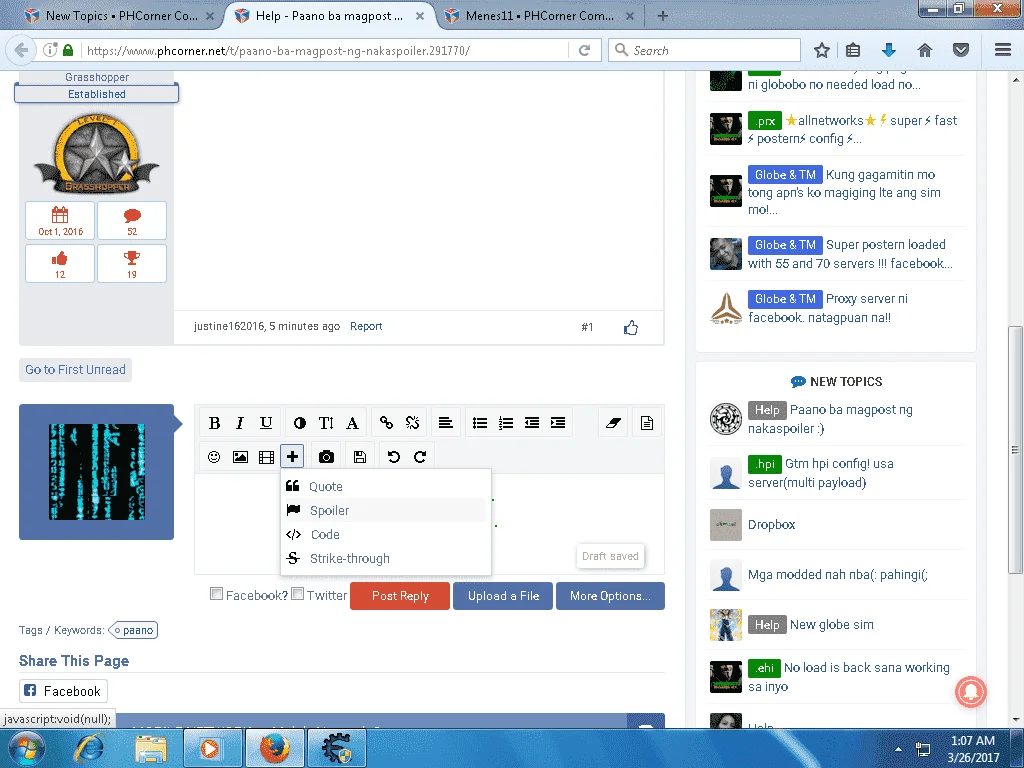The width and height of the screenshot is (1024, 768).
Task: Open the font family dropdown
Action: pos(352,423)
